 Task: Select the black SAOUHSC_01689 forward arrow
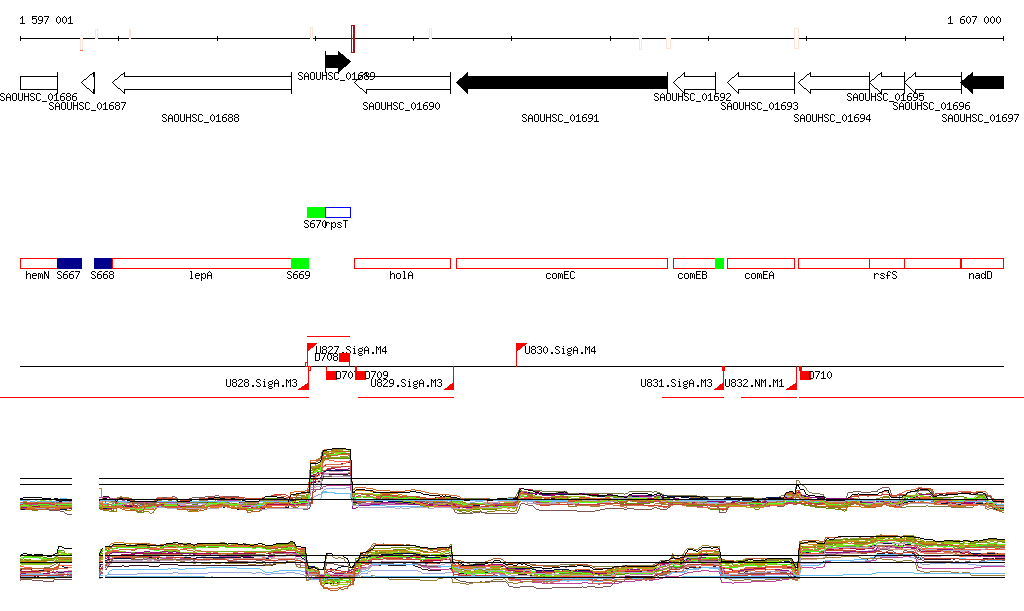click(x=338, y=62)
